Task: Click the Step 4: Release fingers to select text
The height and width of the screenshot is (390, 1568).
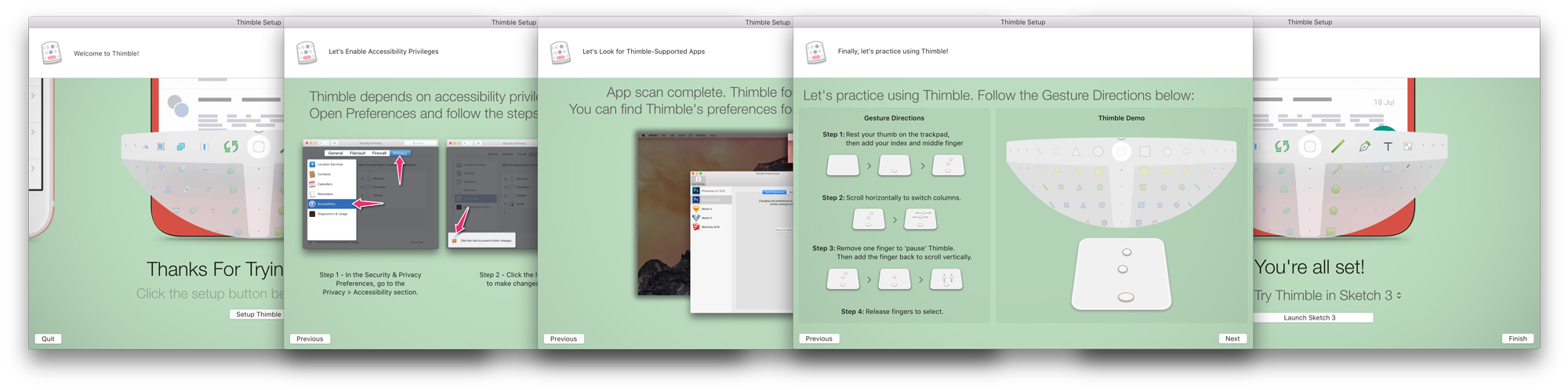Action: (892, 312)
